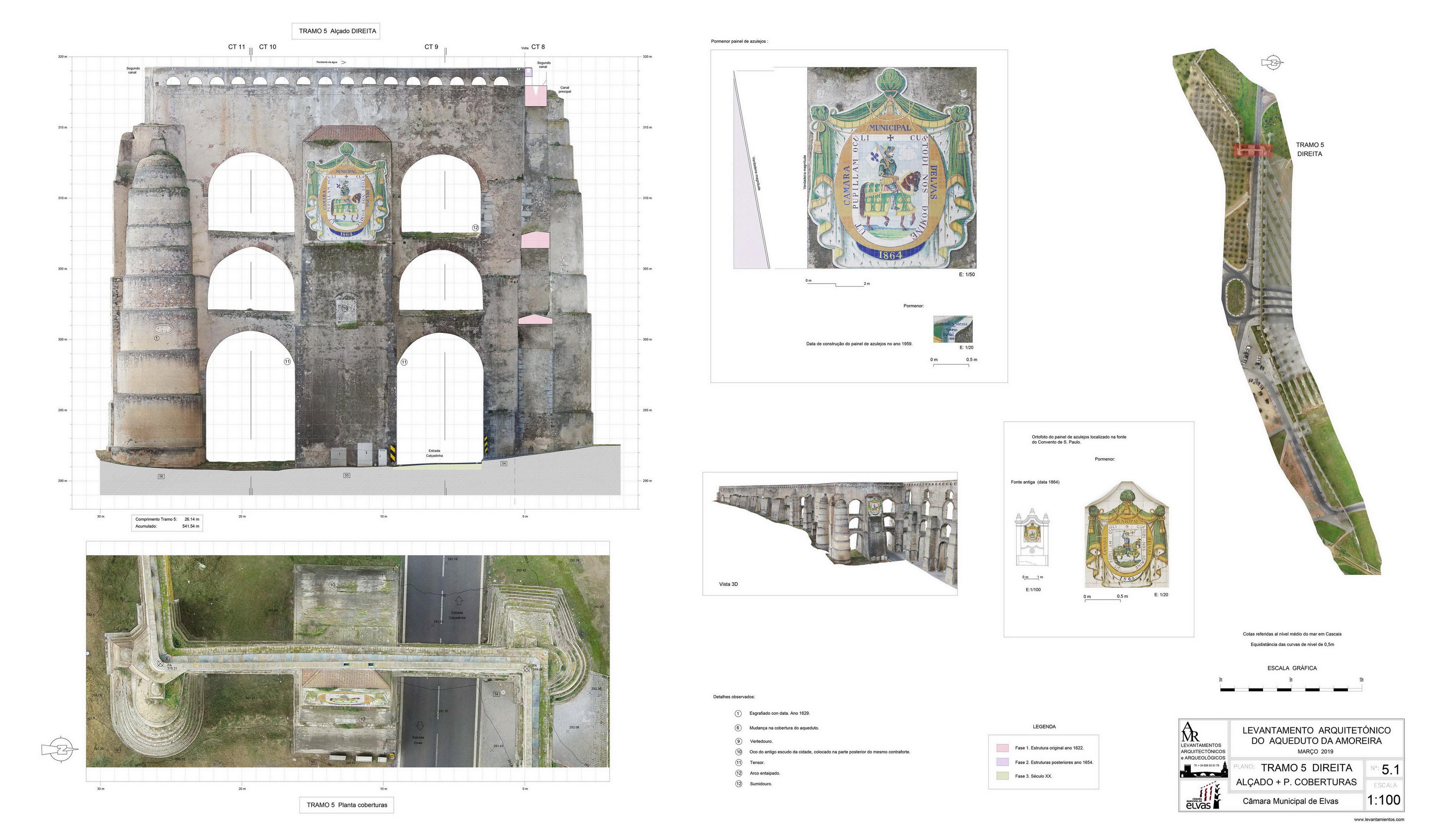Click the circled number 6 in the details list

(x=738, y=728)
